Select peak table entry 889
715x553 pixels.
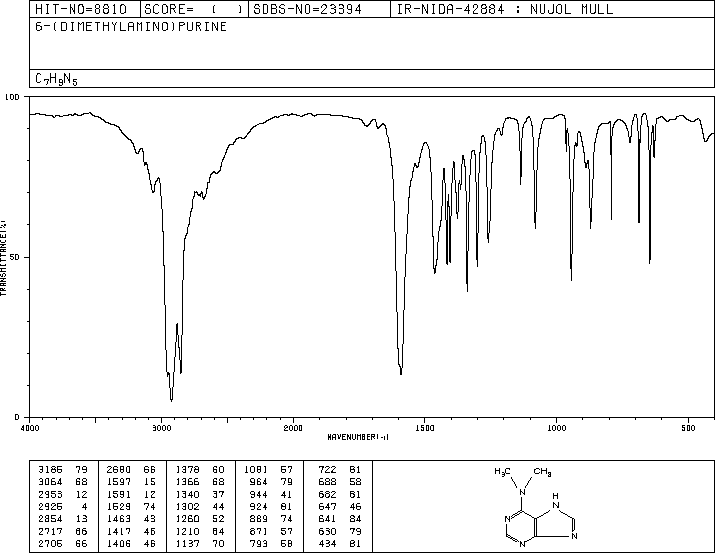[271, 519]
